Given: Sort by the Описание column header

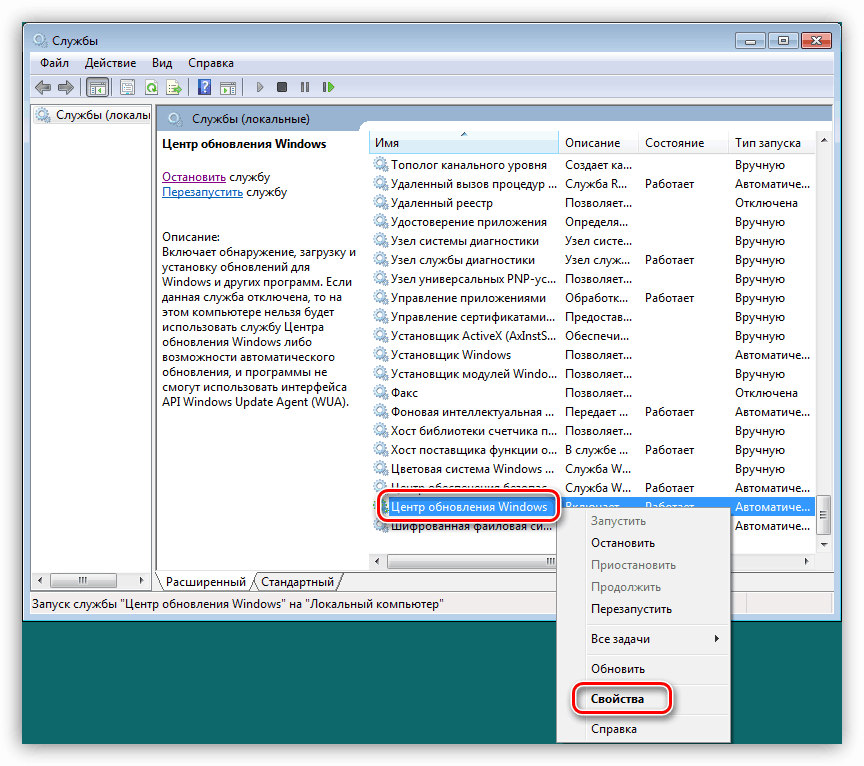Looking at the screenshot, I should [x=598, y=143].
